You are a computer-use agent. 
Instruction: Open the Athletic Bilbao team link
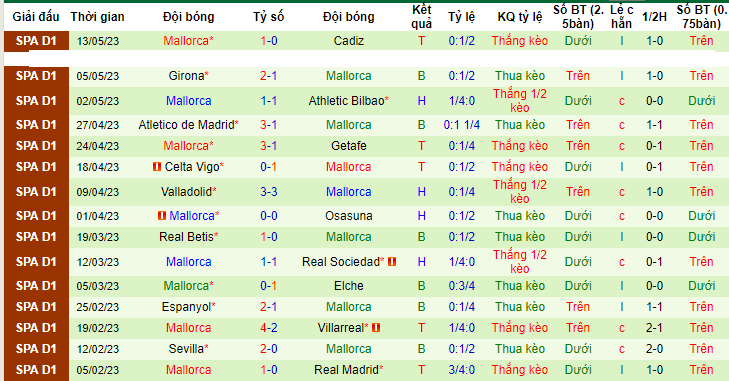coord(346,101)
